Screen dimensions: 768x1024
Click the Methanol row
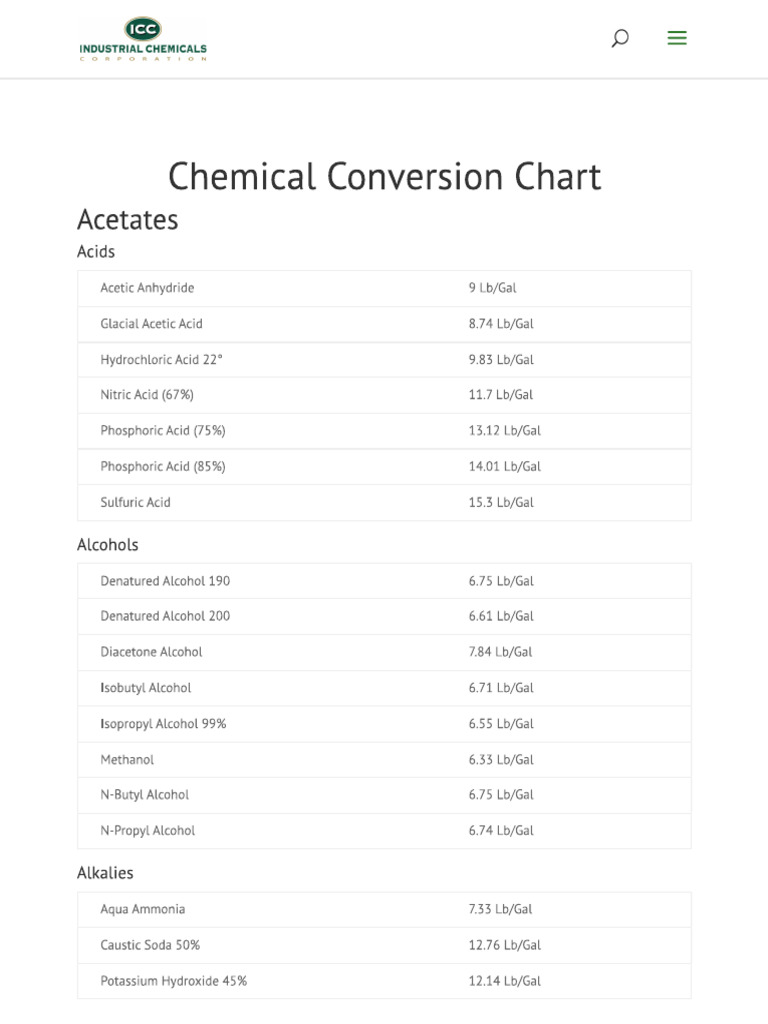(x=127, y=760)
